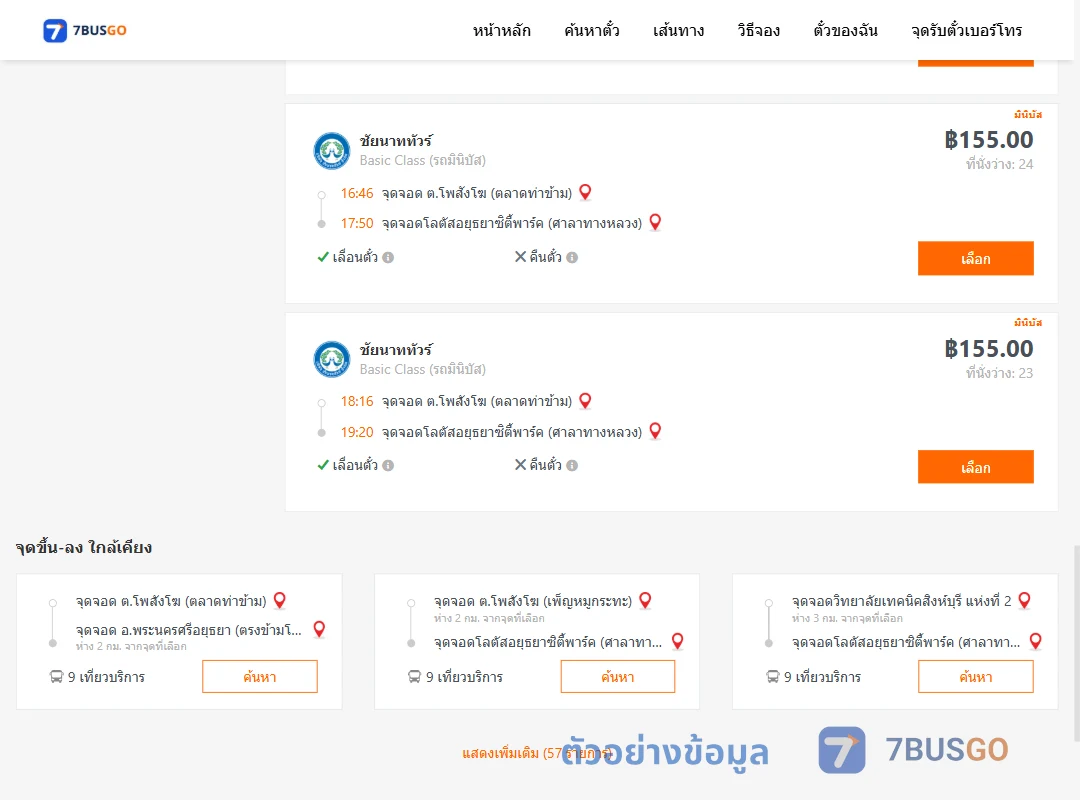
Task: Open map pin for 17:50 arrival stop
Action: (655, 222)
